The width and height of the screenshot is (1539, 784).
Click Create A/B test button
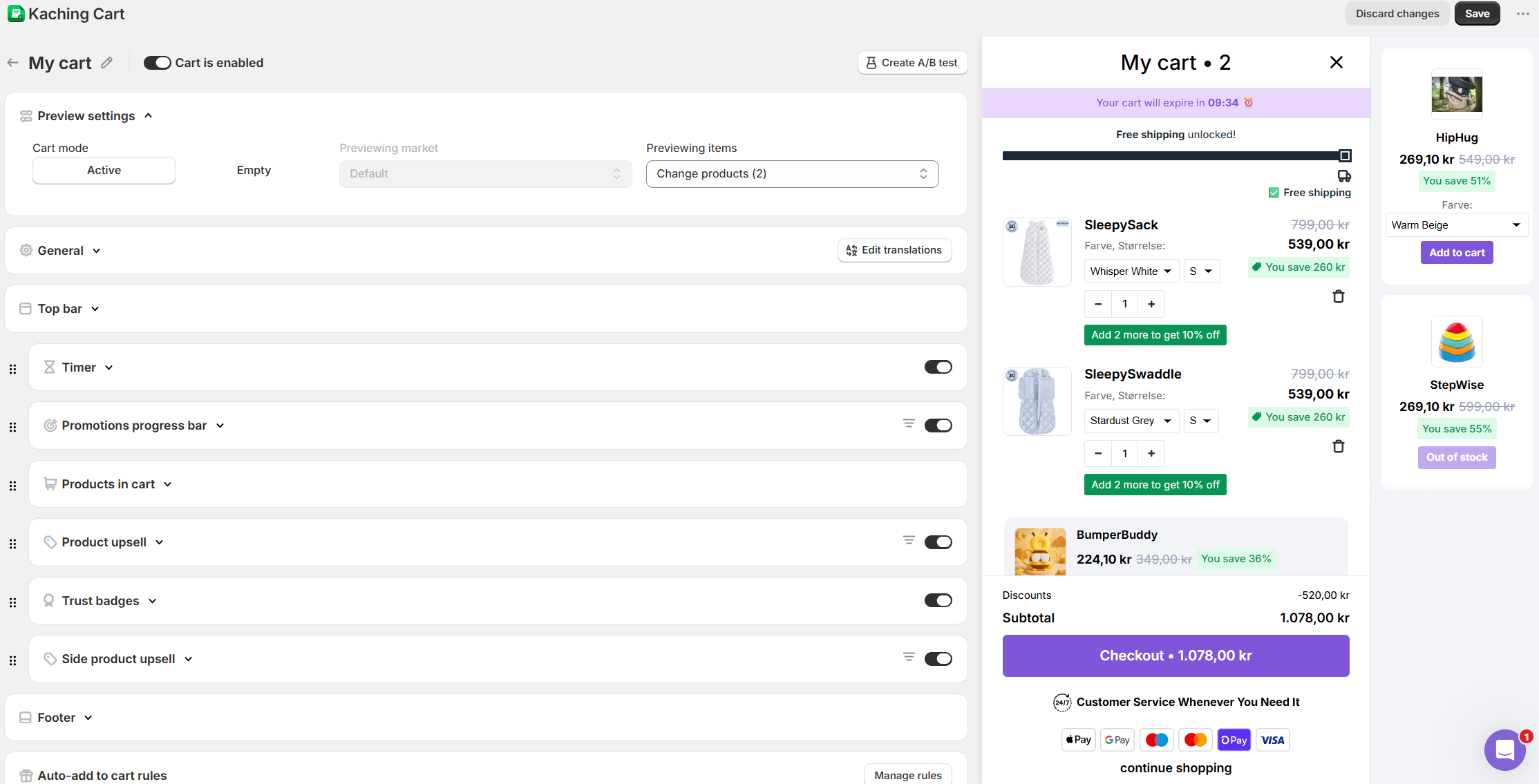[912, 63]
